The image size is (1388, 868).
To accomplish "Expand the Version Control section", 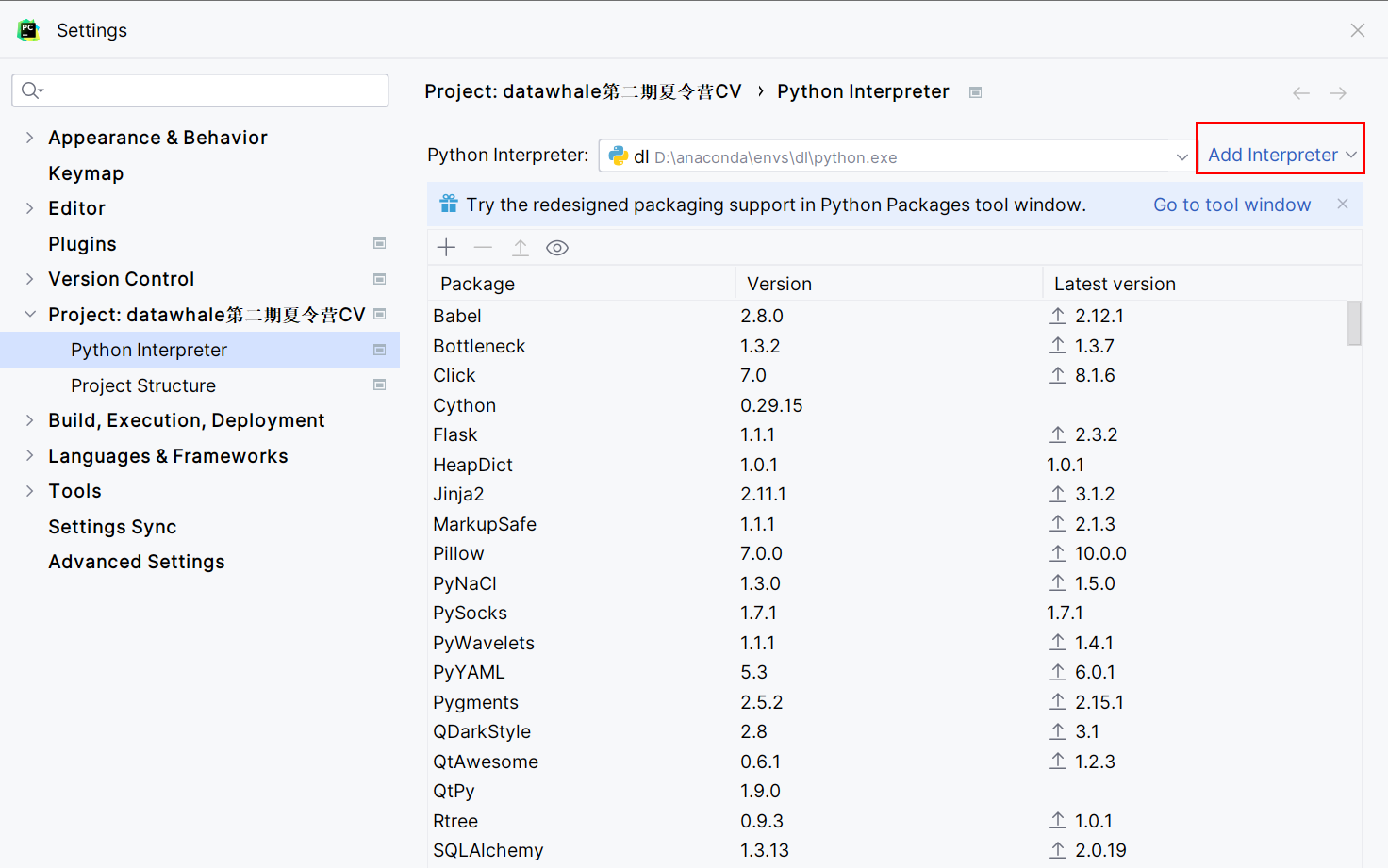I will click(29, 279).
